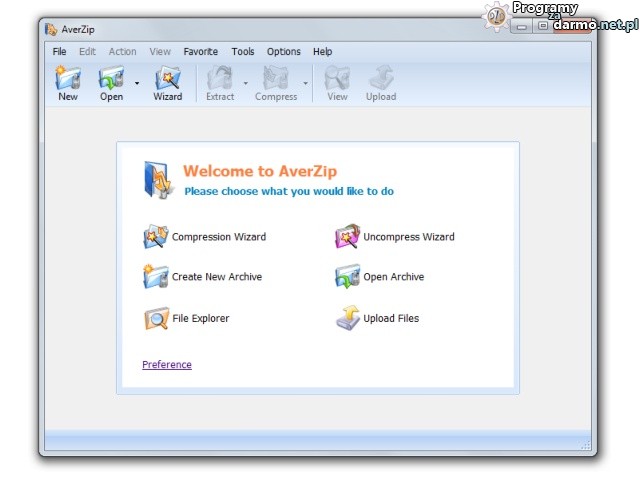Select the Create New Archive icon
Viewport: 640px width, 480px height.
tap(156, 277)
